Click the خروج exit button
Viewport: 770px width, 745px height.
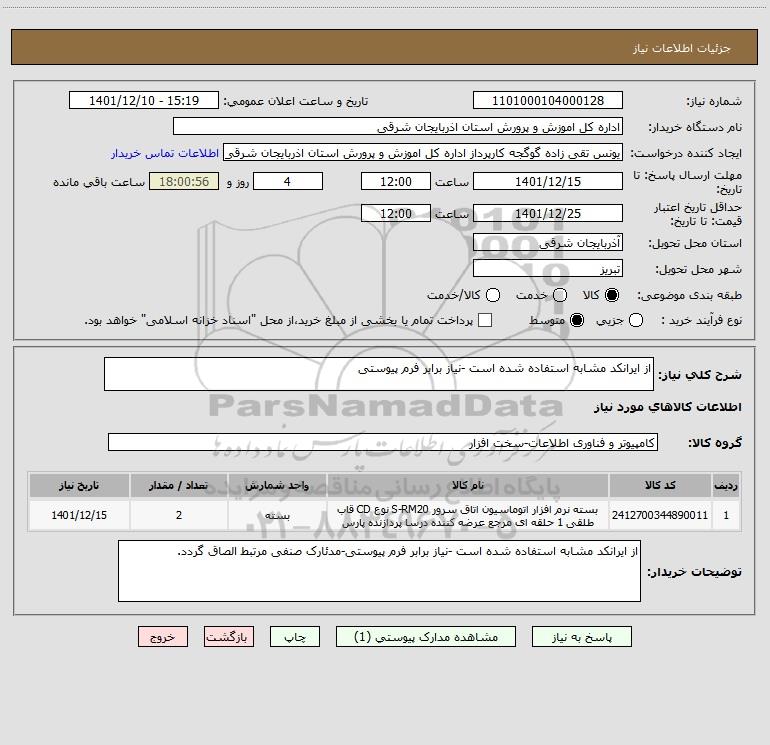[163, 637]
